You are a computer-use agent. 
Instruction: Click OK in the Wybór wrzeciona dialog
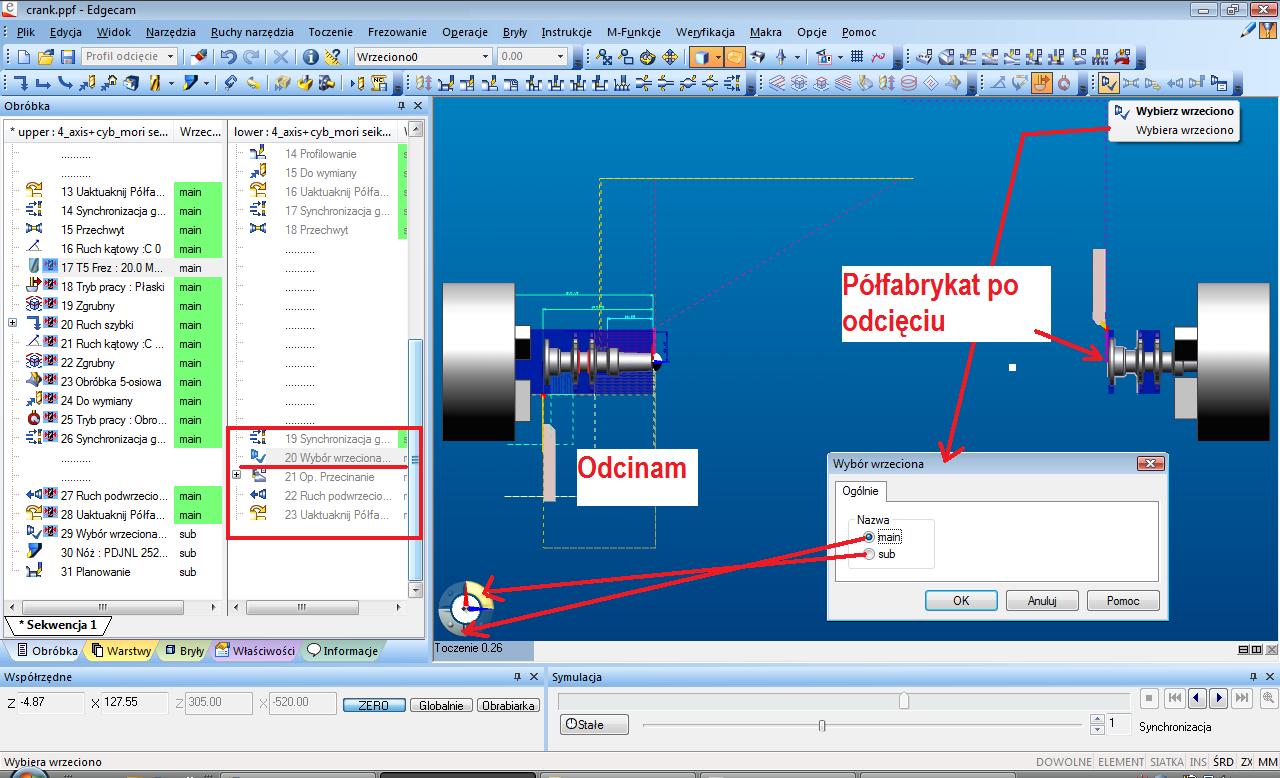point(961,601)
